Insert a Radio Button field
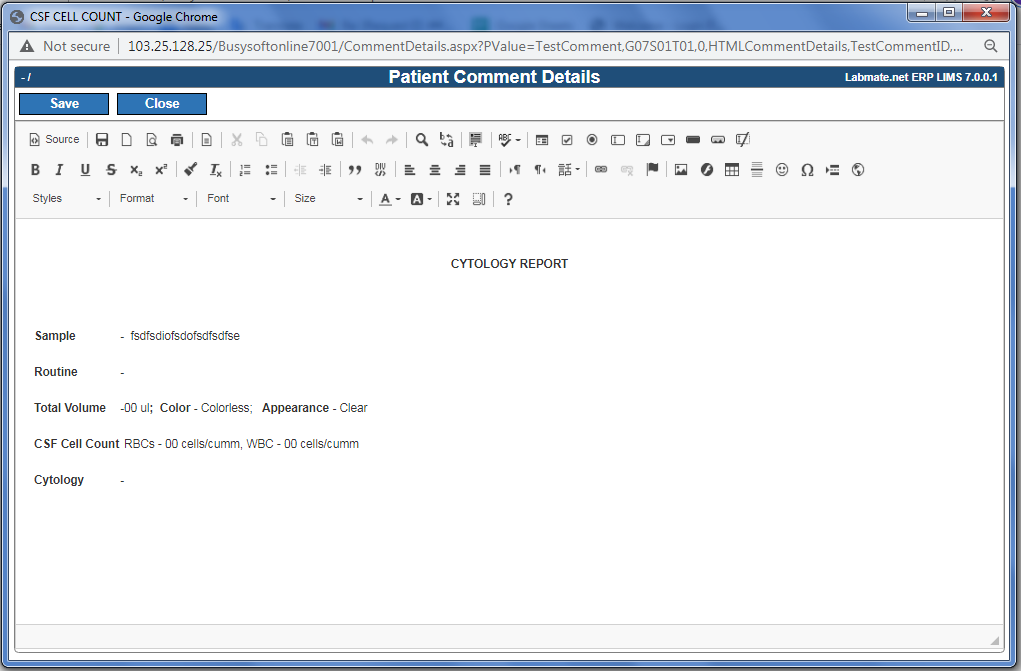Image resolution: width=1021 pixels, height=671 pixels. coord(592,139)
